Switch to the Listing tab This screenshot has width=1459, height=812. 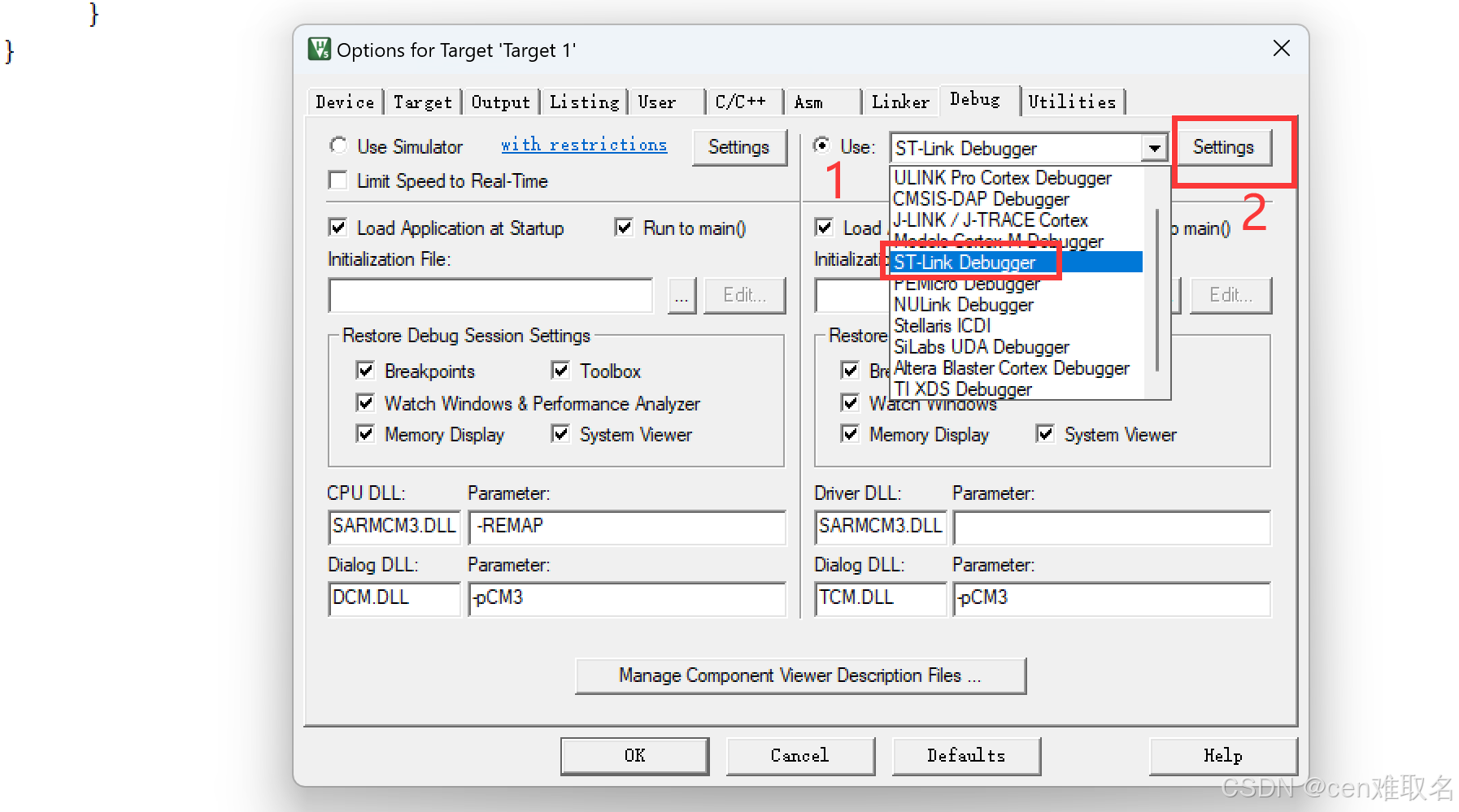tap(584, 102)
